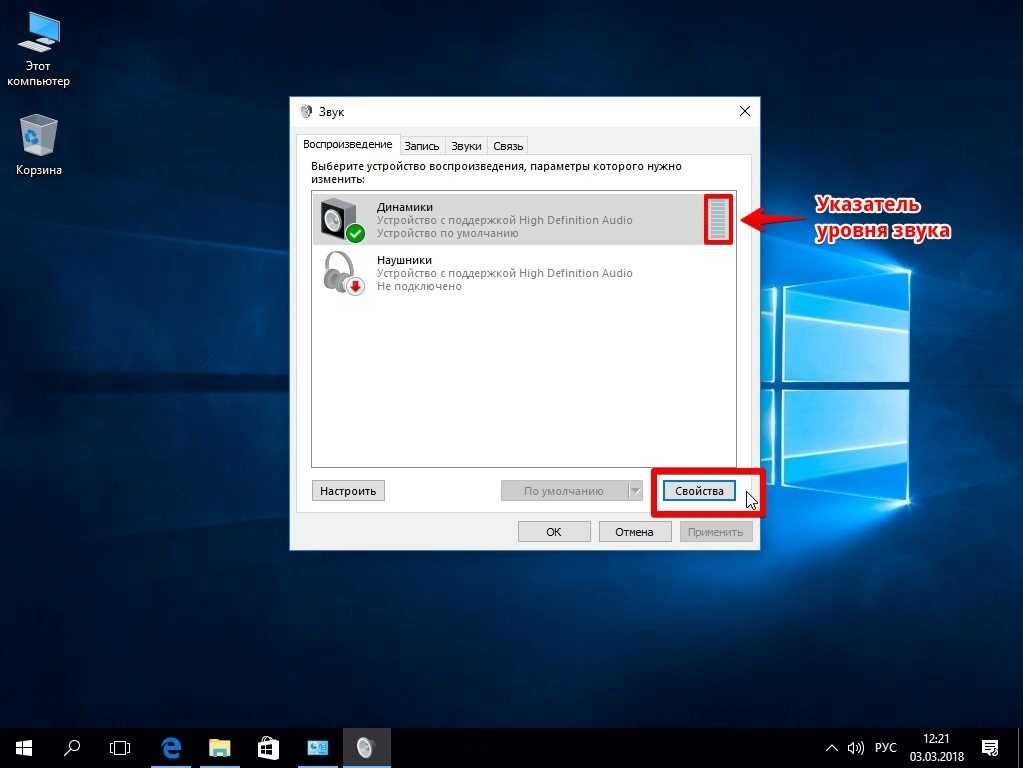Open File Explorer from the taskbar
Viewport: 1023px width, 768px height.
pos(219,747)
